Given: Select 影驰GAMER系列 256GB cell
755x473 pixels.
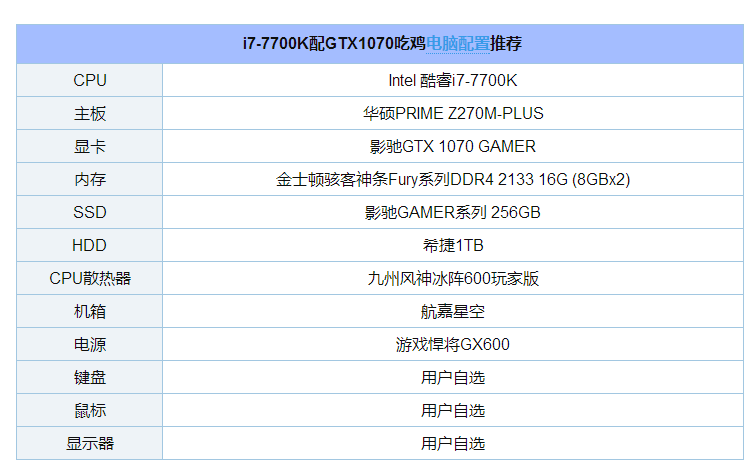Looking at the screenshot, I should click(453, 212).
